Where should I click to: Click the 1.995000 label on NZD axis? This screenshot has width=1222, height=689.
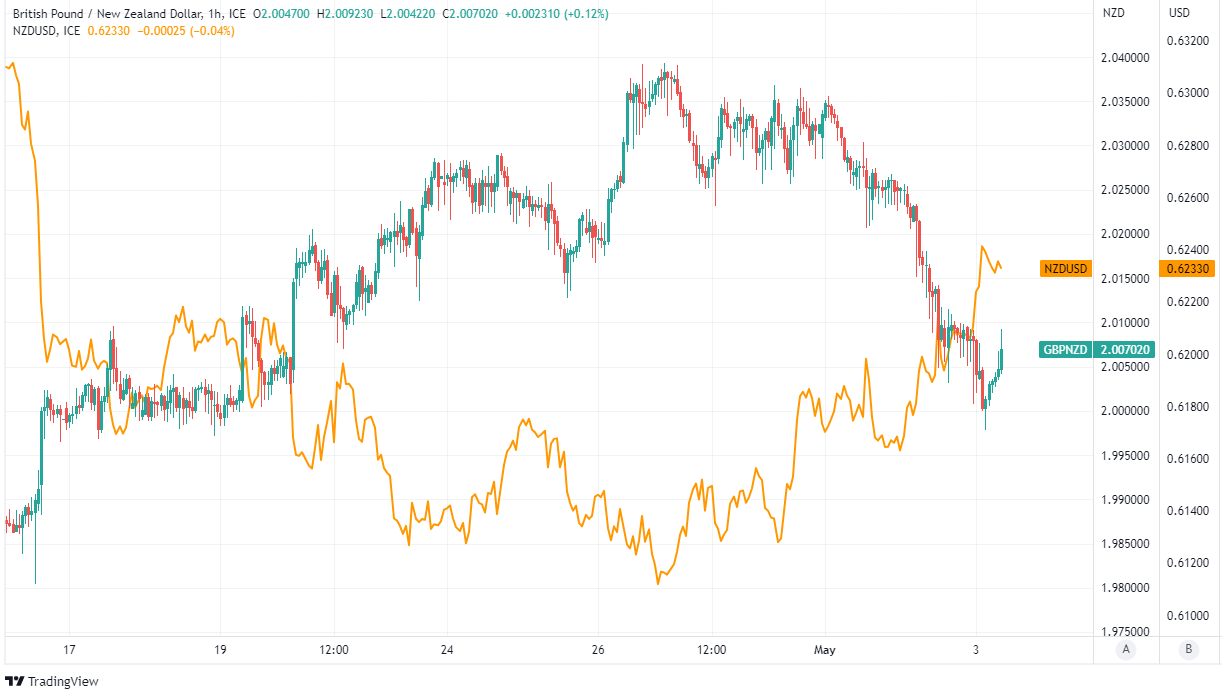click(1126, 455)
